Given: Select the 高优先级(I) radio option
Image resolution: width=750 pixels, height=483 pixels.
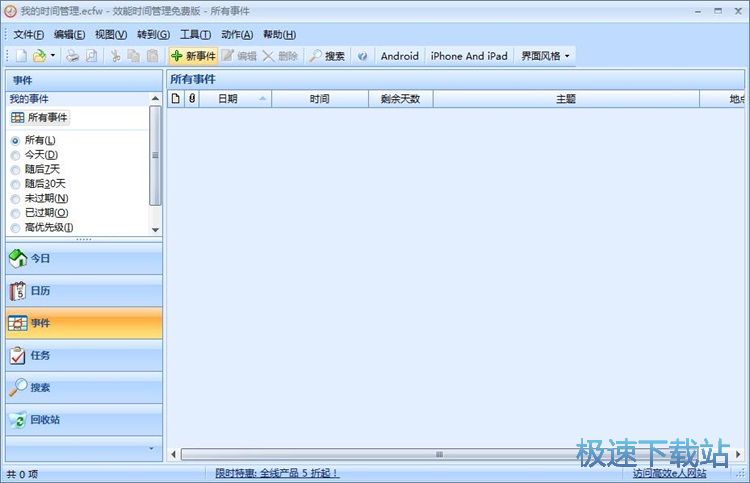Looking at the screenshot, I should (42, 228).
